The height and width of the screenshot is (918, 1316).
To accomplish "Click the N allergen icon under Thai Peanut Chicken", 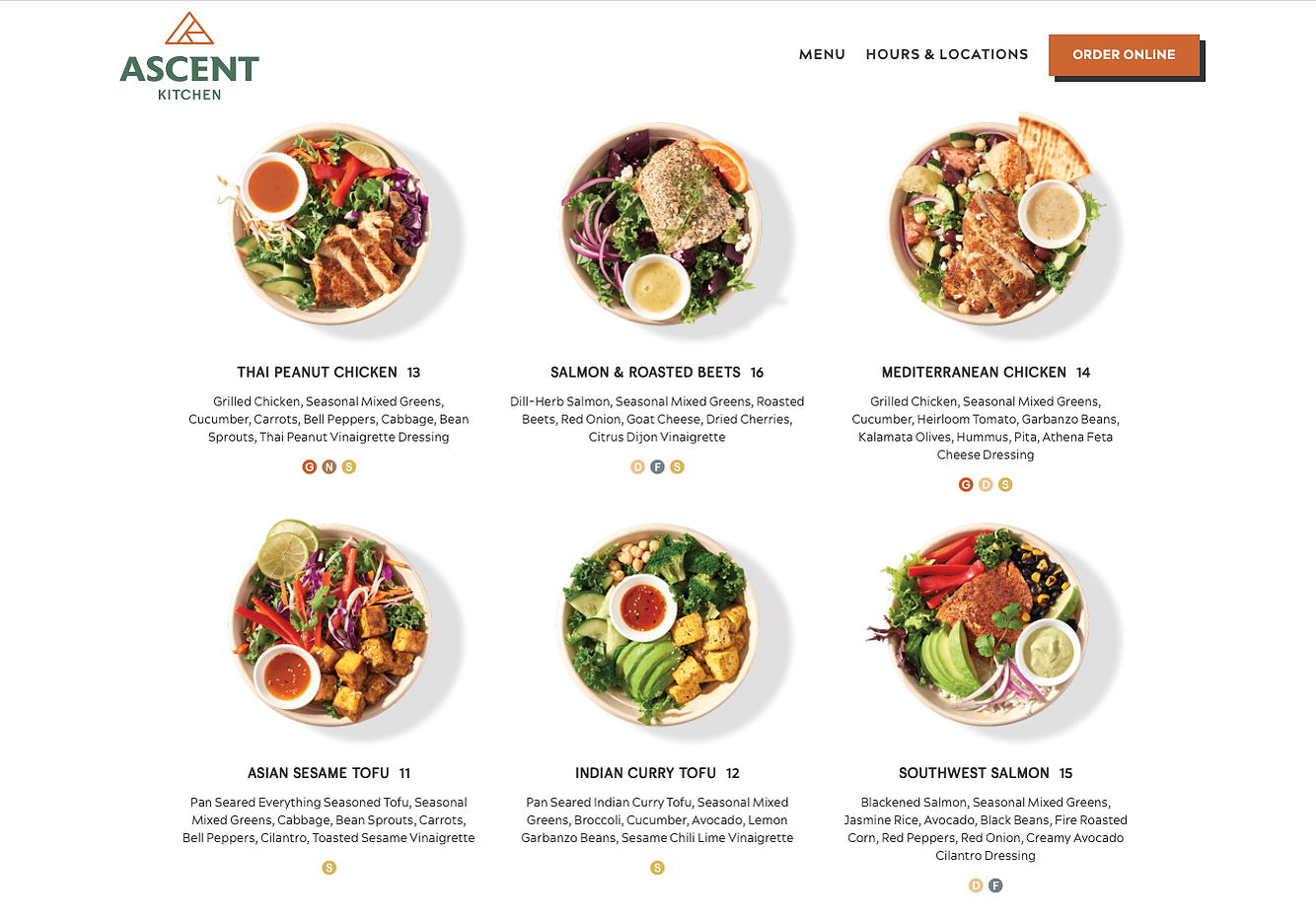I will pyautogui.click(x=329, y=467).
